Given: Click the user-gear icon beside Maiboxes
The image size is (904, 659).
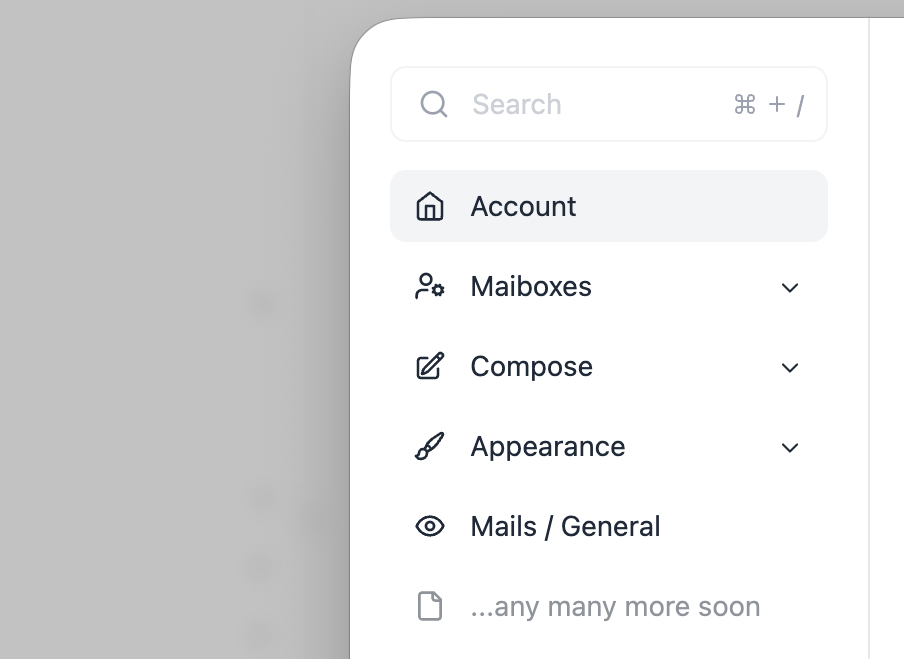Looking at the screenshot, I should pyautogui.click(x=430, y=287).
